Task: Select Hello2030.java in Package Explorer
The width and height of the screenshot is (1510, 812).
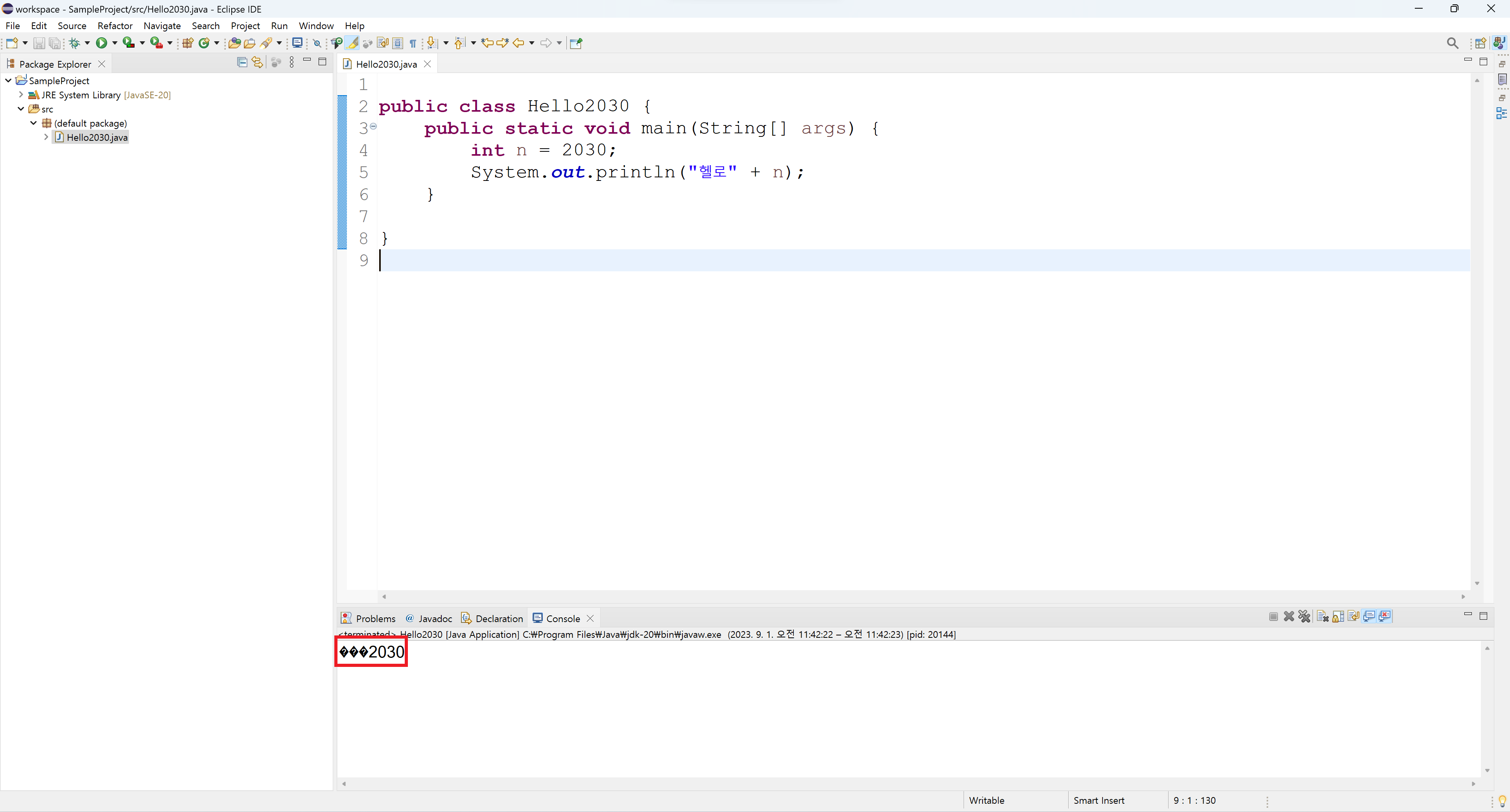Action: (97, 137)
